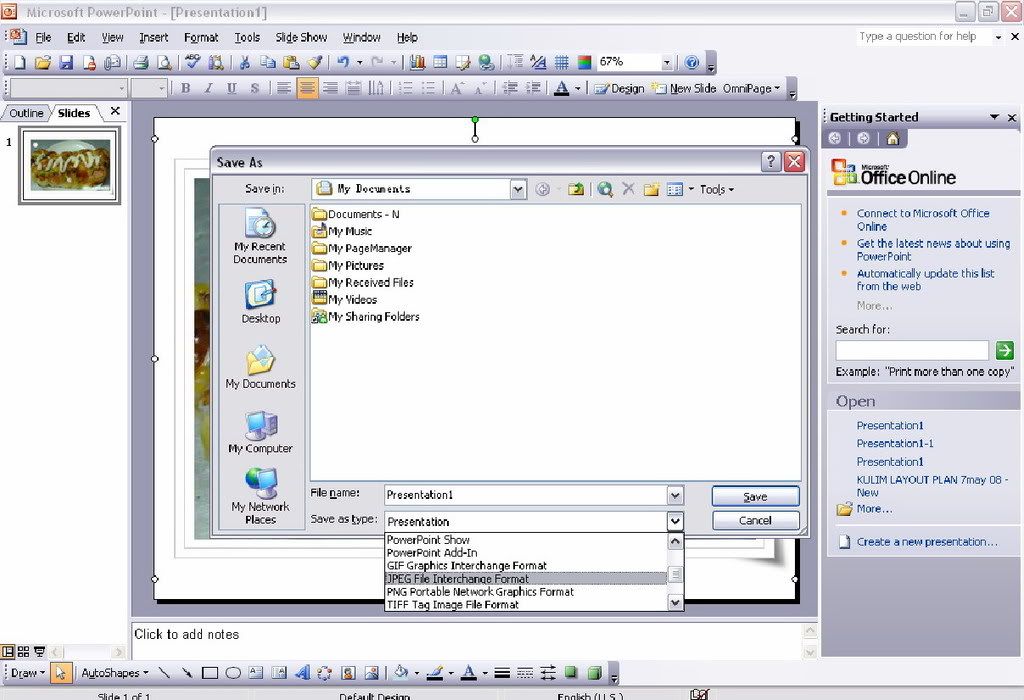Click Search the Web icon in Save As
Image resolution: width=1024 pixels, height=700 pixels.
[x=605, y=189]
